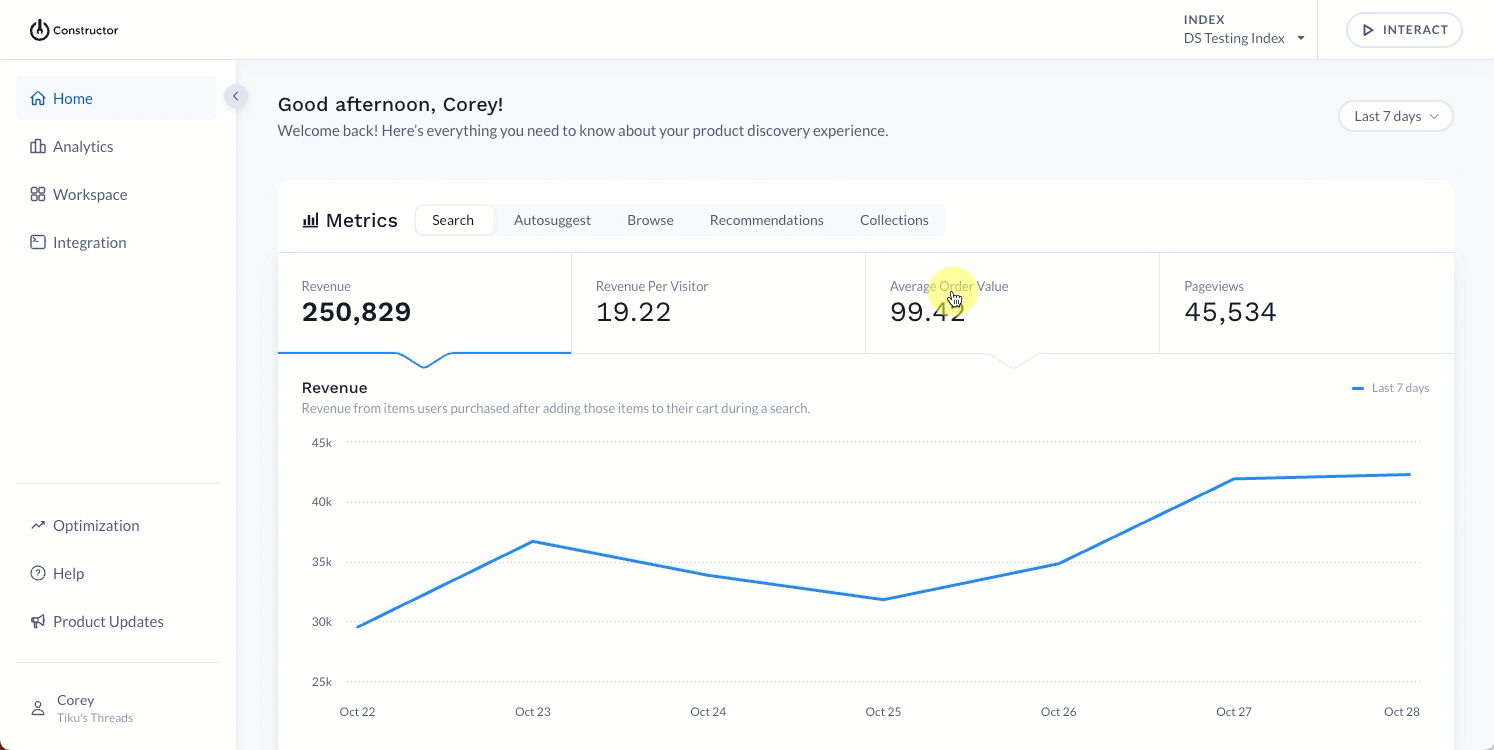This screenshot has height=750, width=1494.
Task: Switch to the Recommendations metrics tab
Action: [767, 220]
